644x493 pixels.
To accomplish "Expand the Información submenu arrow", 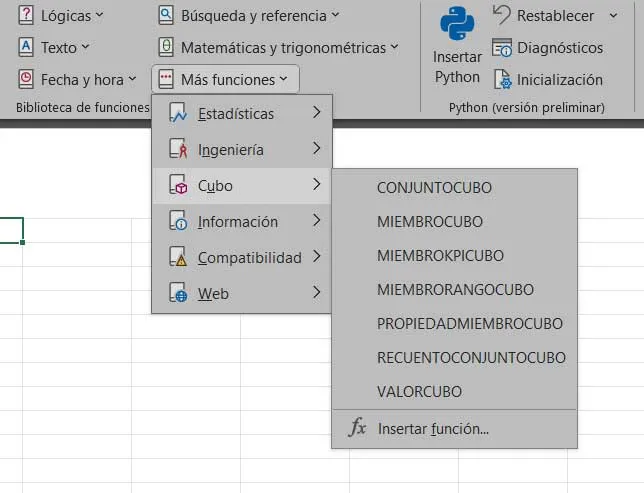I will (x=316, y=220).
